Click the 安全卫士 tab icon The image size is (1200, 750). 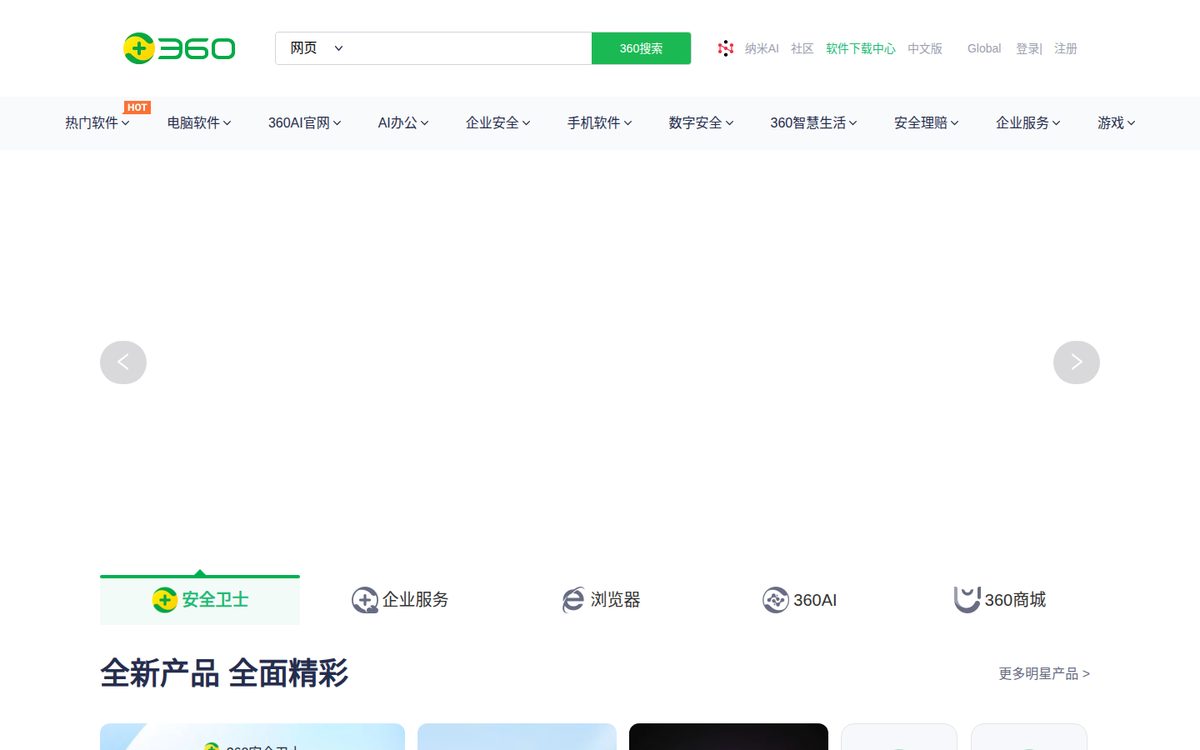tap(165, 600)
